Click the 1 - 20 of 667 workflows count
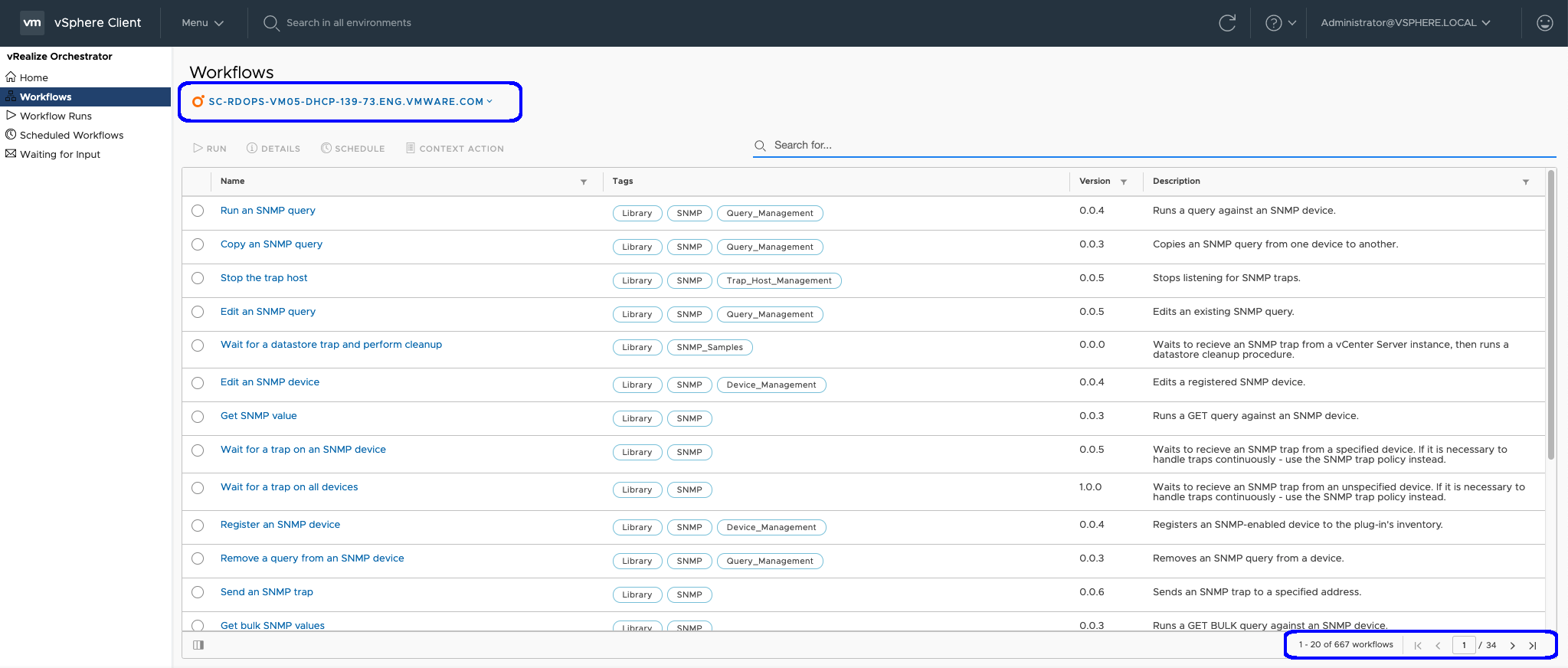The height and width of the screenshot is (668, 1568). tap(1346, 645)
